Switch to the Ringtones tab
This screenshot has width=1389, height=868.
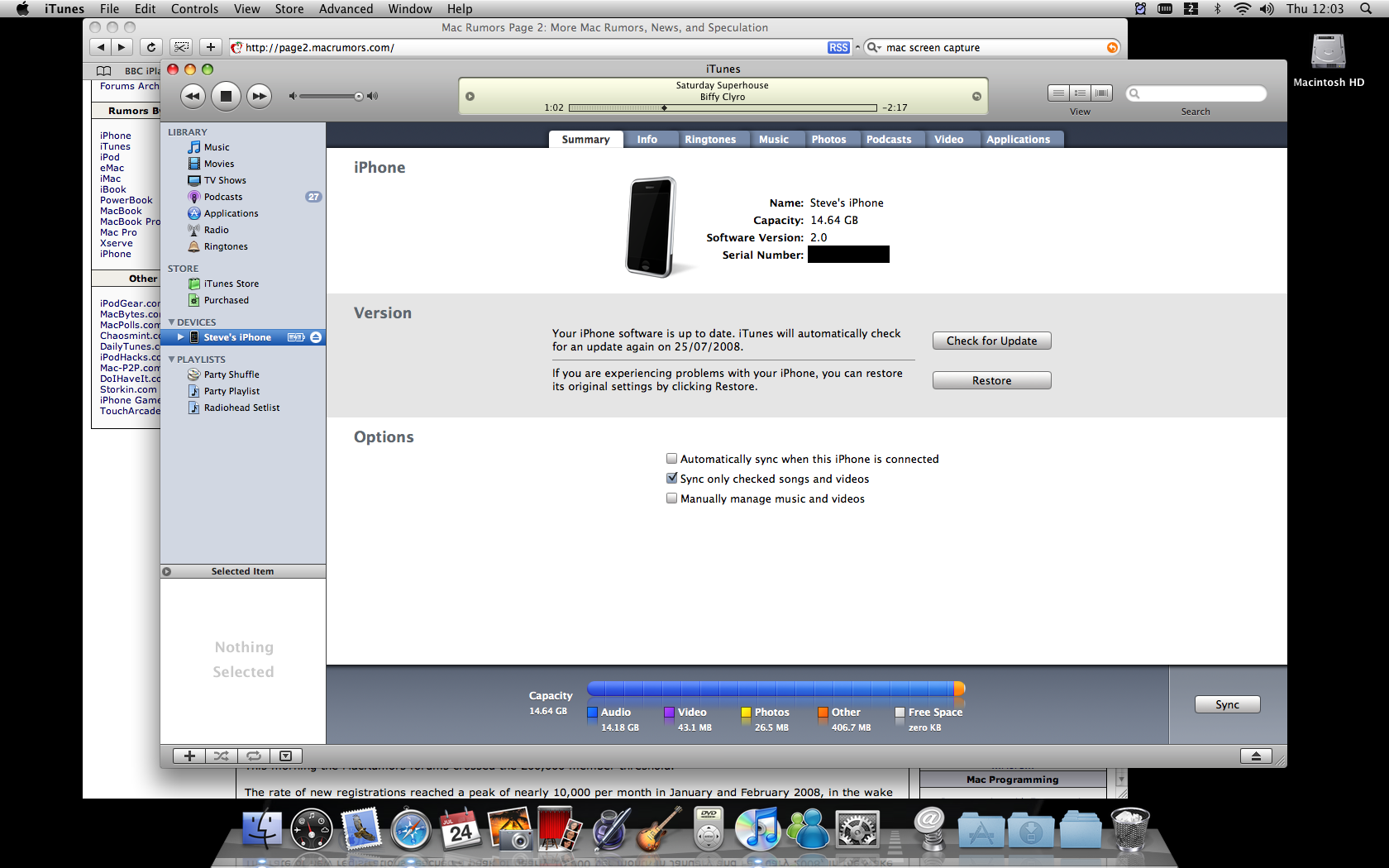(710, 140)
